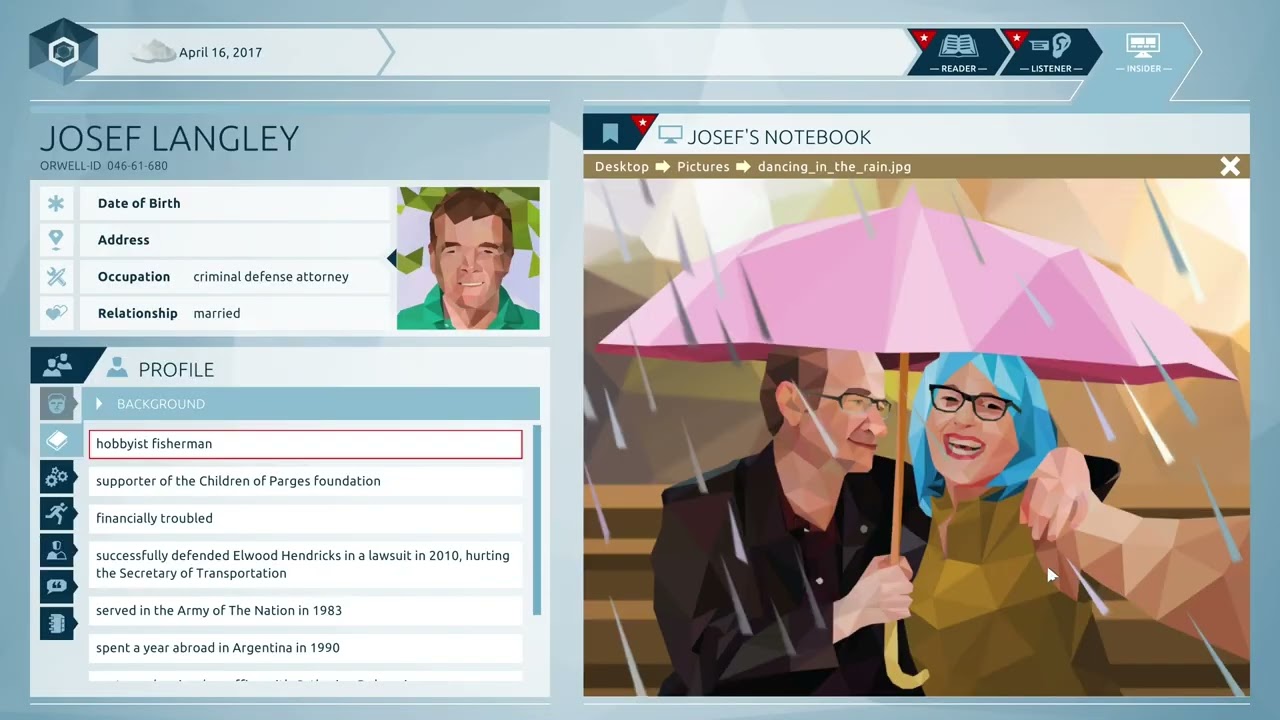Click the cloud weather icon beside the date
This screenshot has width=1280, height=720.
point(154,51)
